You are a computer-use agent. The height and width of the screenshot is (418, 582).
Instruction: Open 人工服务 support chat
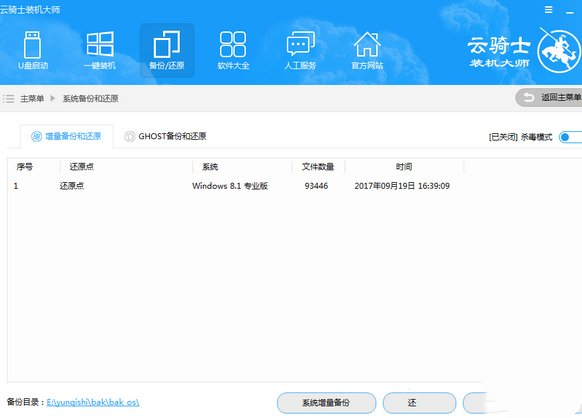coord(300,50)
